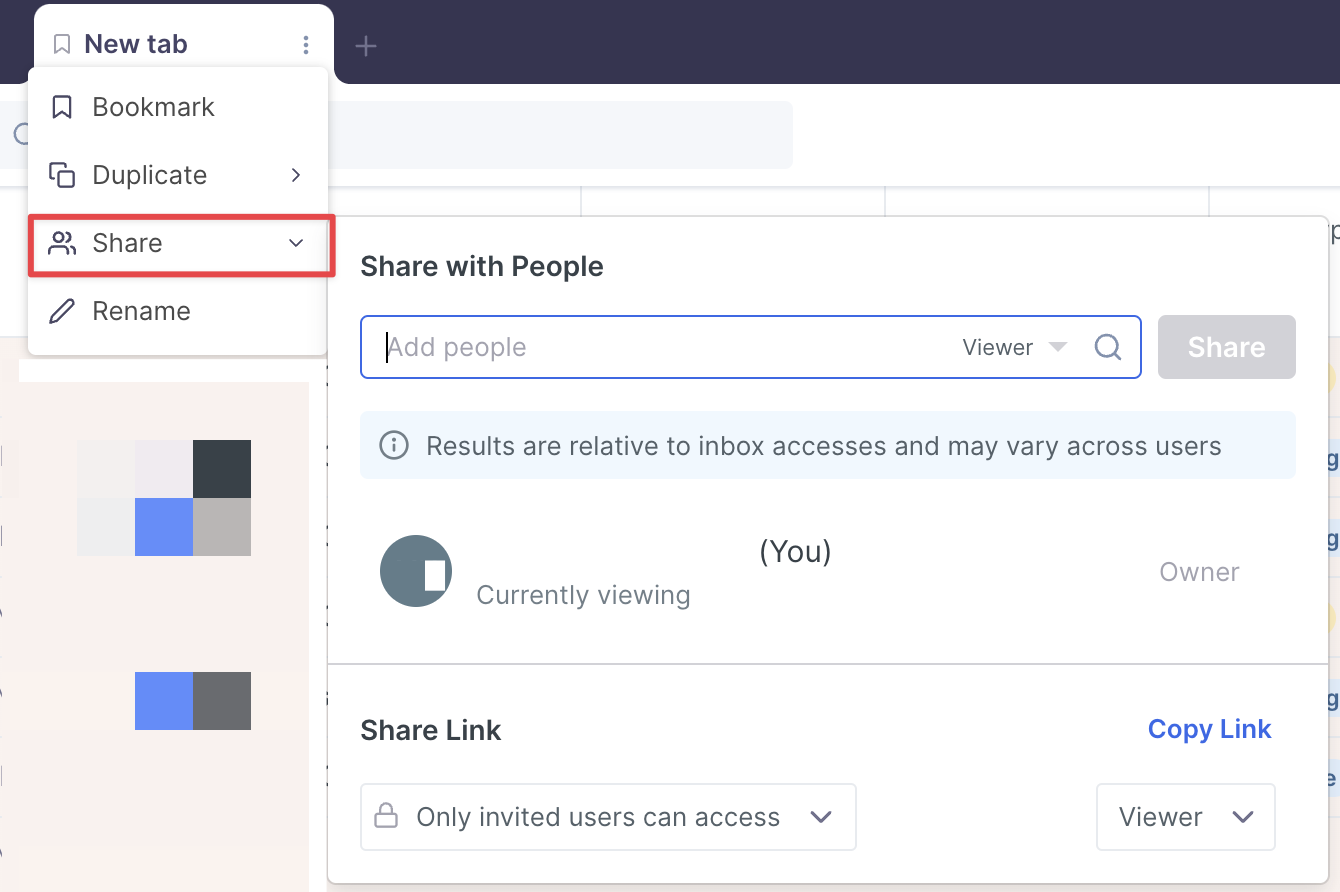Add a new tab with the plus icon
Viewport: 1340px width, 892px height.
point(366,46)
